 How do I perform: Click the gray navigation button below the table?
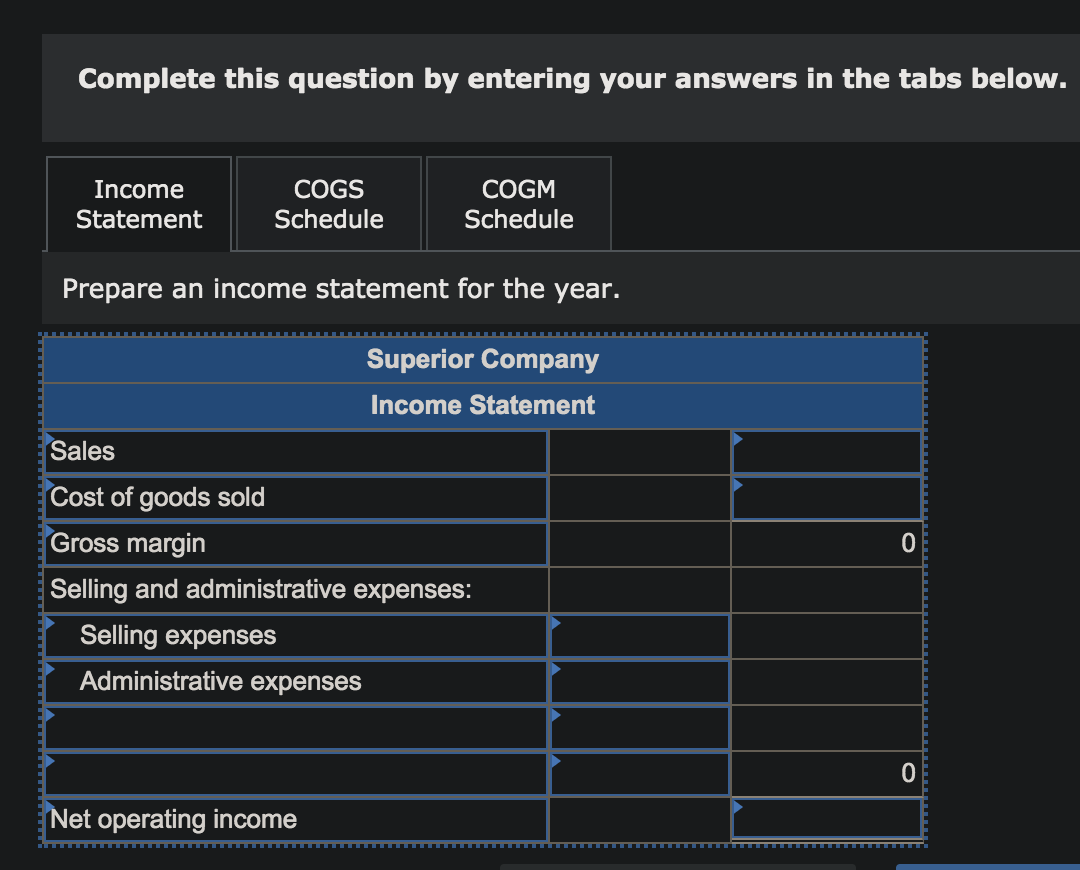pyautogui.click(x=680, y=866)
